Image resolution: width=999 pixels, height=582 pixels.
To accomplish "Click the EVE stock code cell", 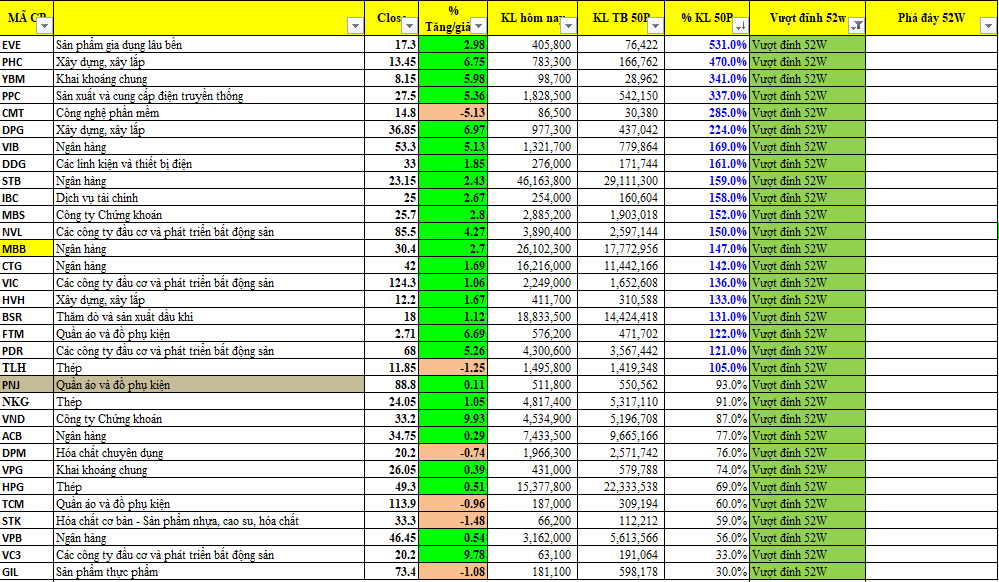I will click(x=26, y=45).
